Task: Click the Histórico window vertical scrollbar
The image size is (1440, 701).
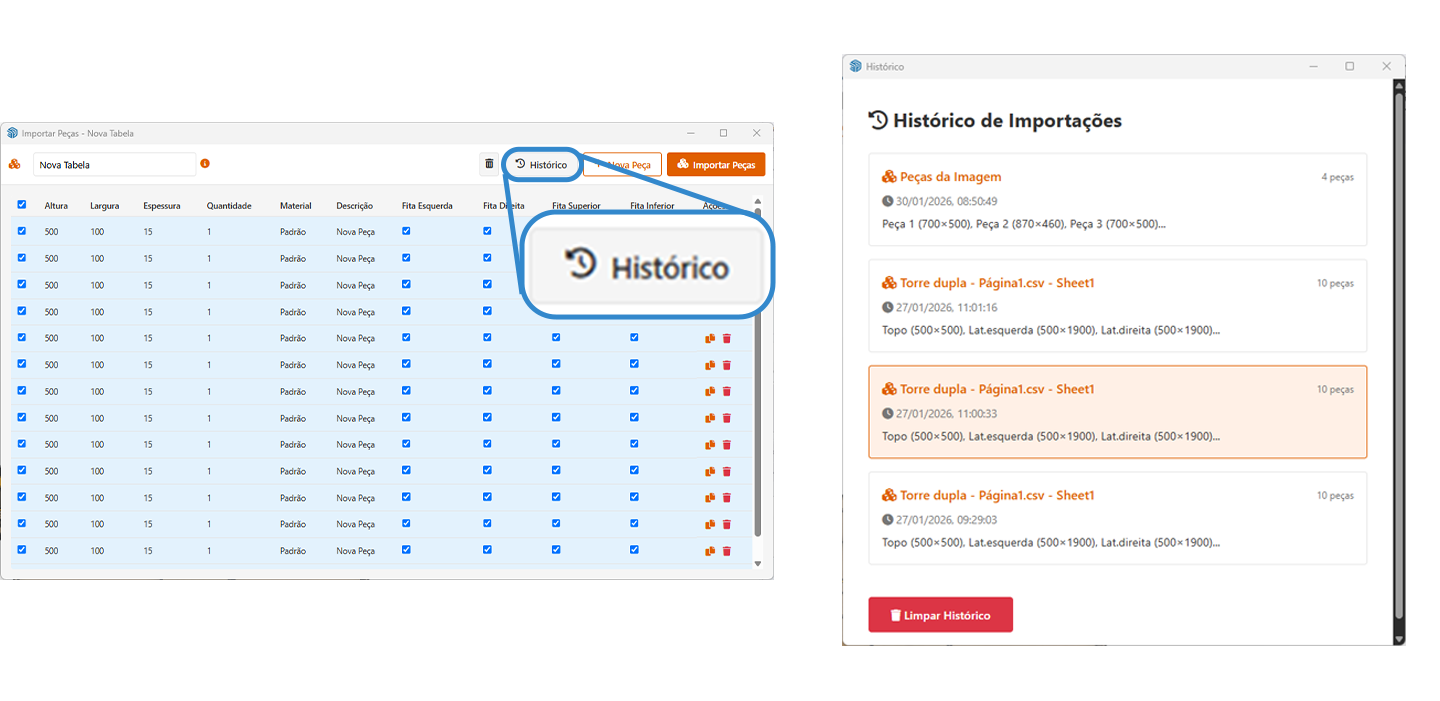Action: 1399,350
